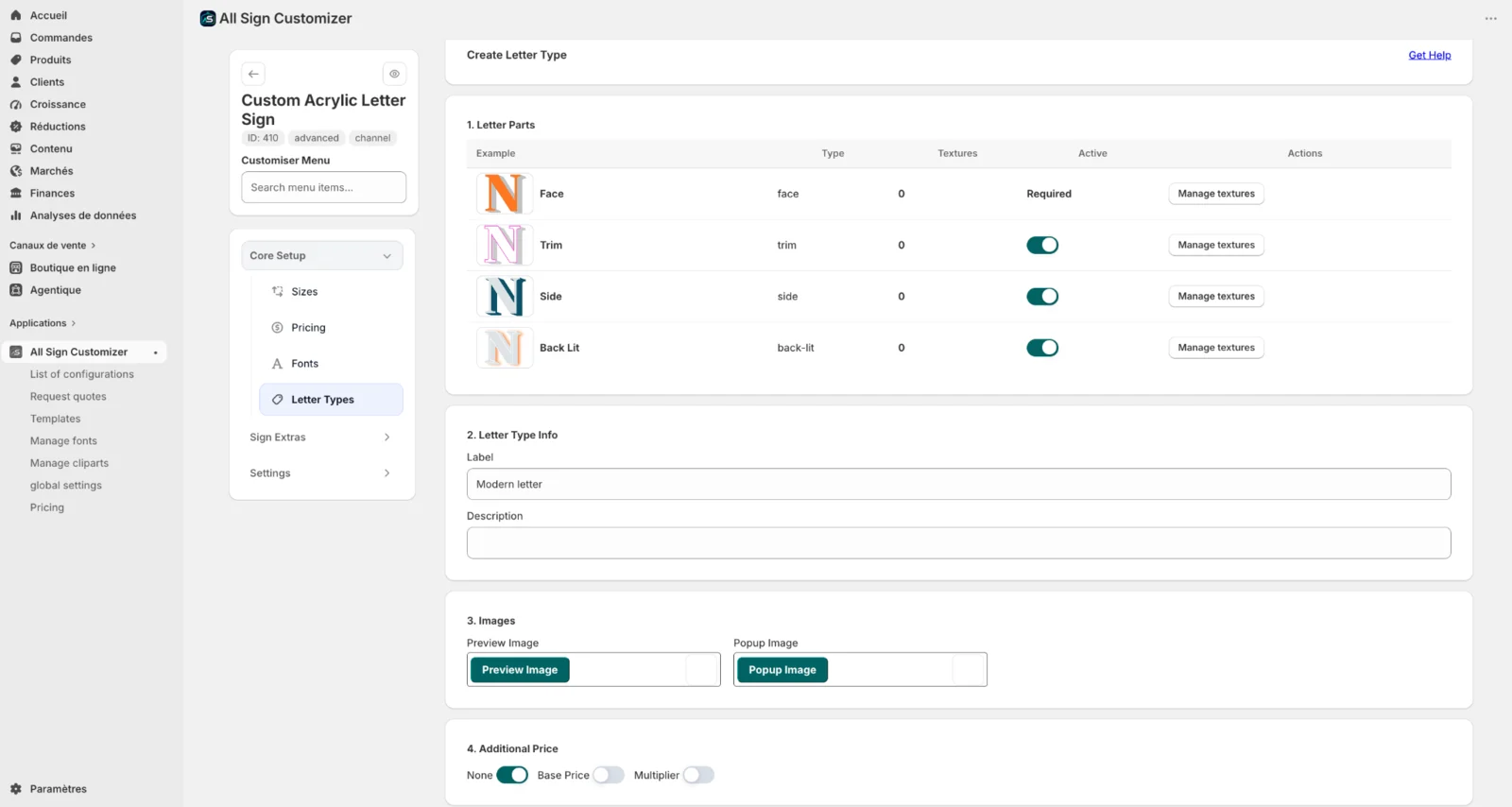This screenshot has height=807, width=1512.
Task: Click the Description input field
Action: [x=958, y=543]
